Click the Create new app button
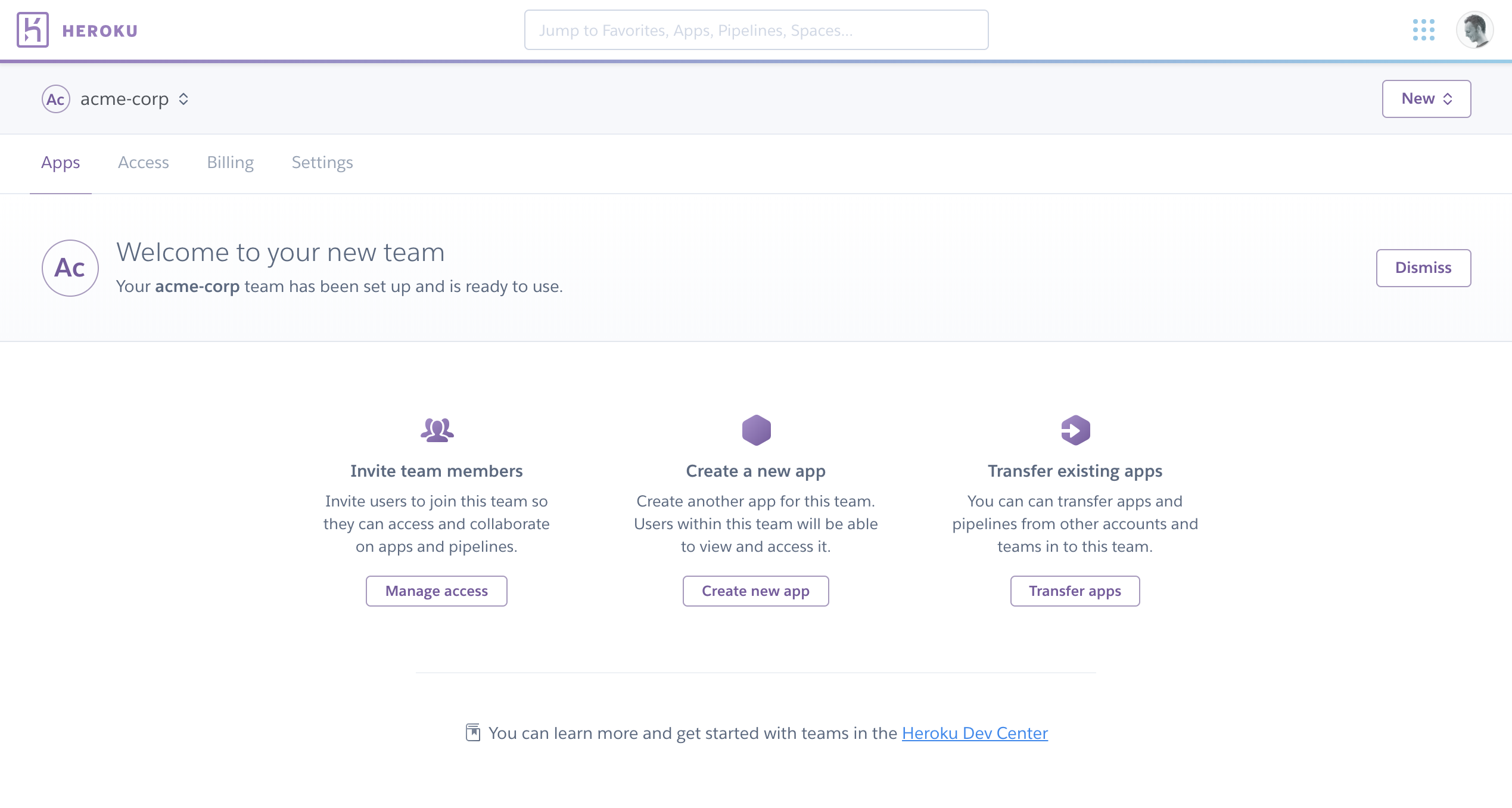This screenshot has height=808, width=1512. point(755,591)
